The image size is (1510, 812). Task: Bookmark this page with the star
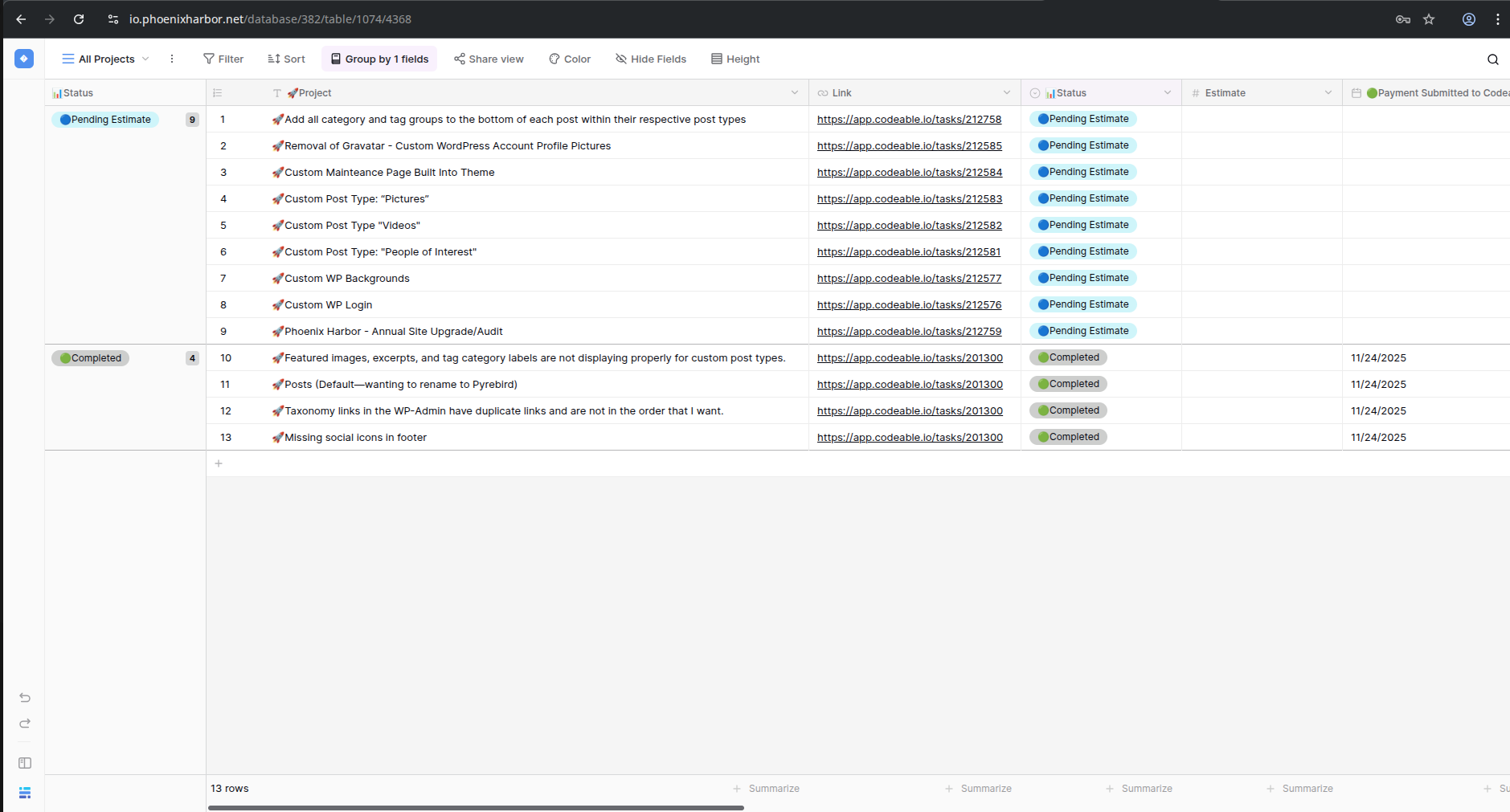[x=1429, y=19]
